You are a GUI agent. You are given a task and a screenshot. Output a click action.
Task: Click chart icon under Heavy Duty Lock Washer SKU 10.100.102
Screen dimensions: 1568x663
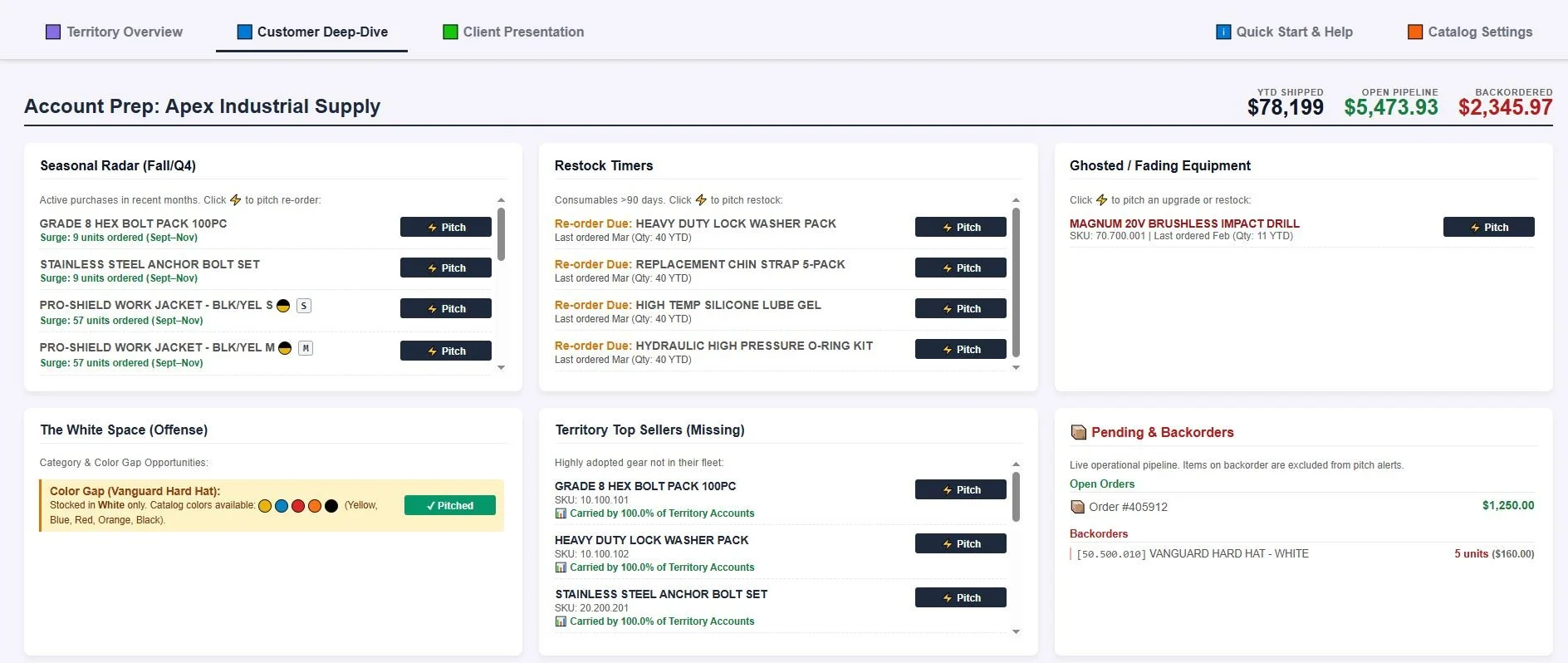561,567
